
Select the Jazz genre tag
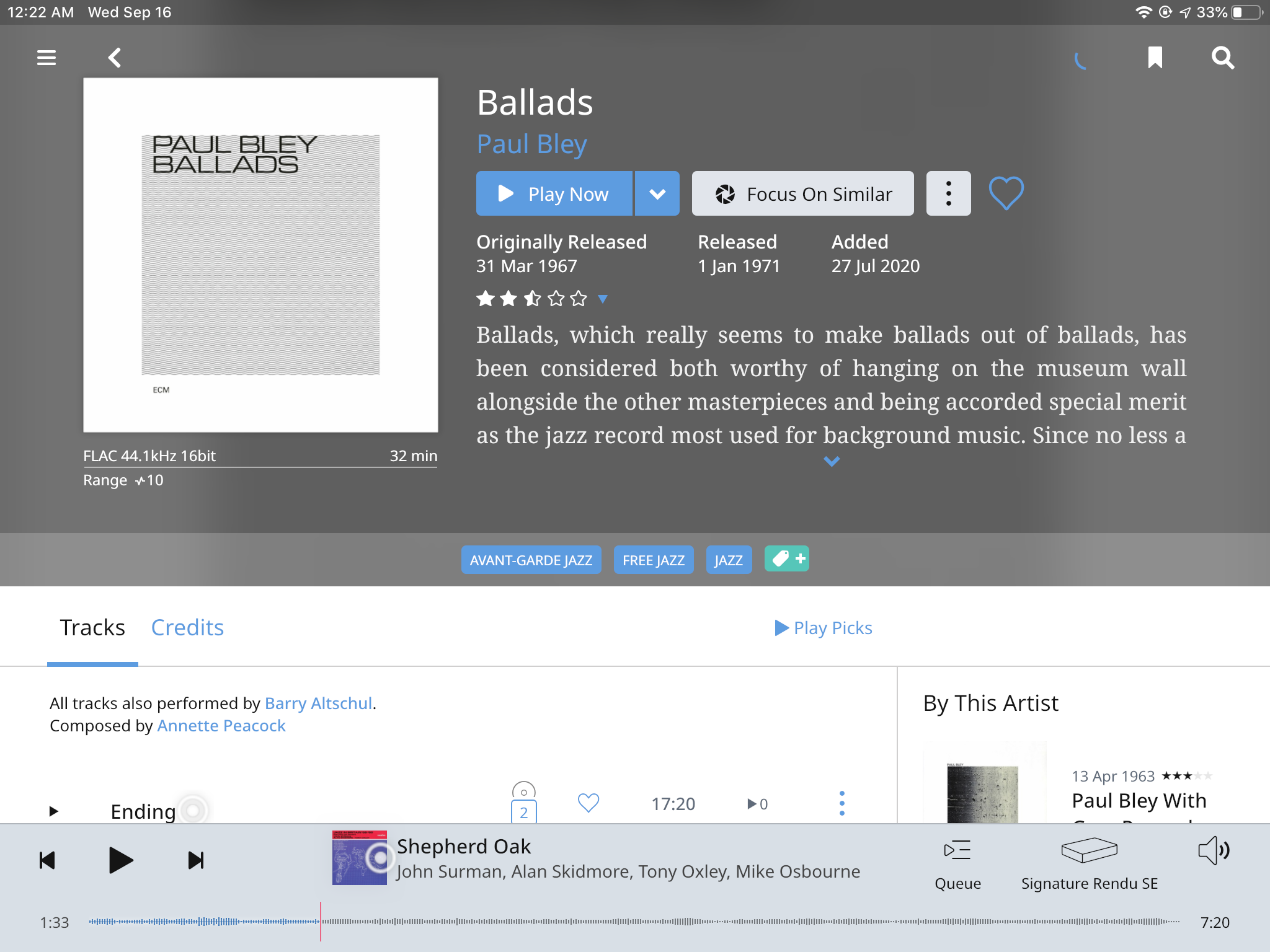click(729, 560)
